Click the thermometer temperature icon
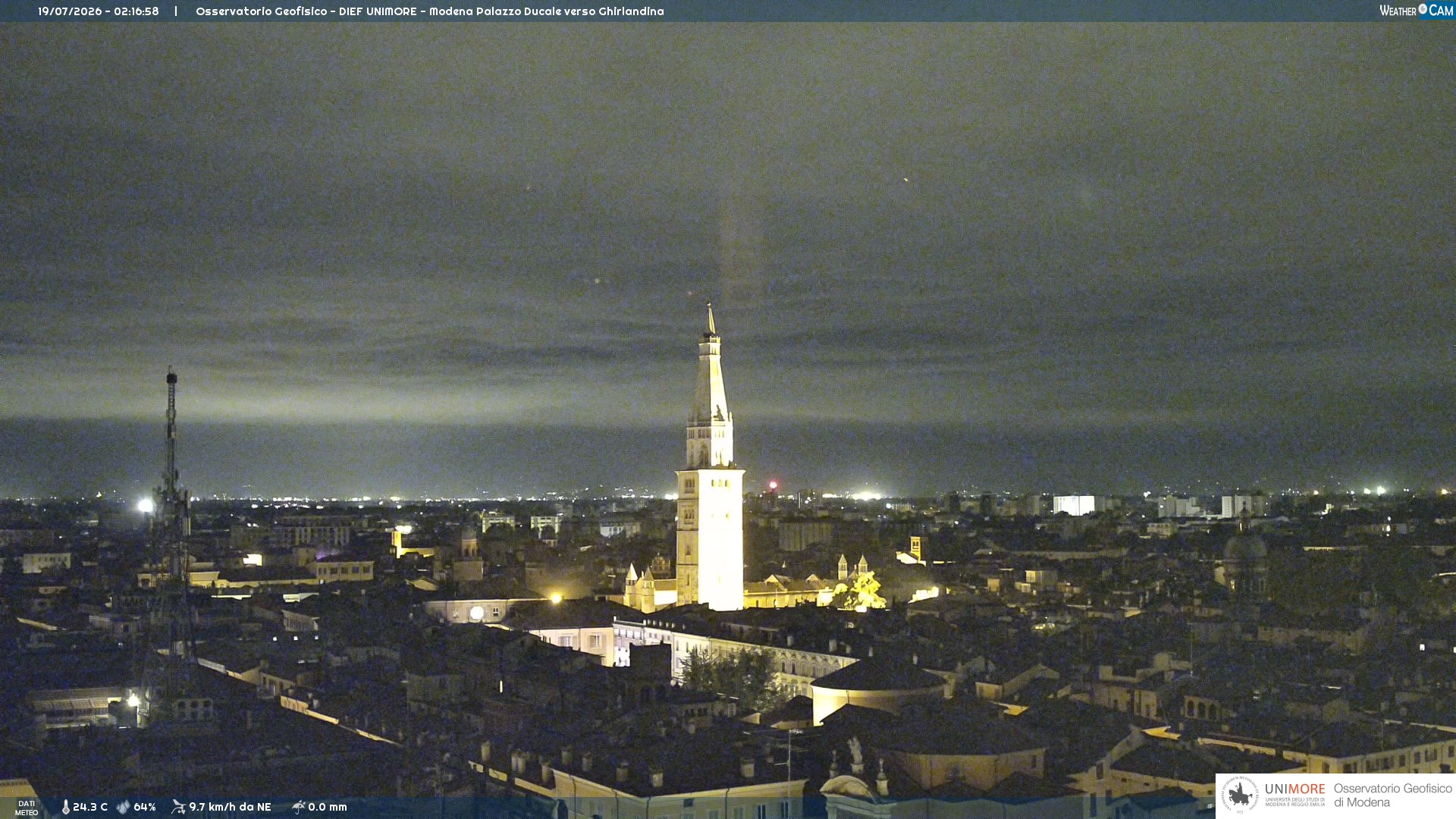Viewport: 1456px width, 819px height. 66,807
